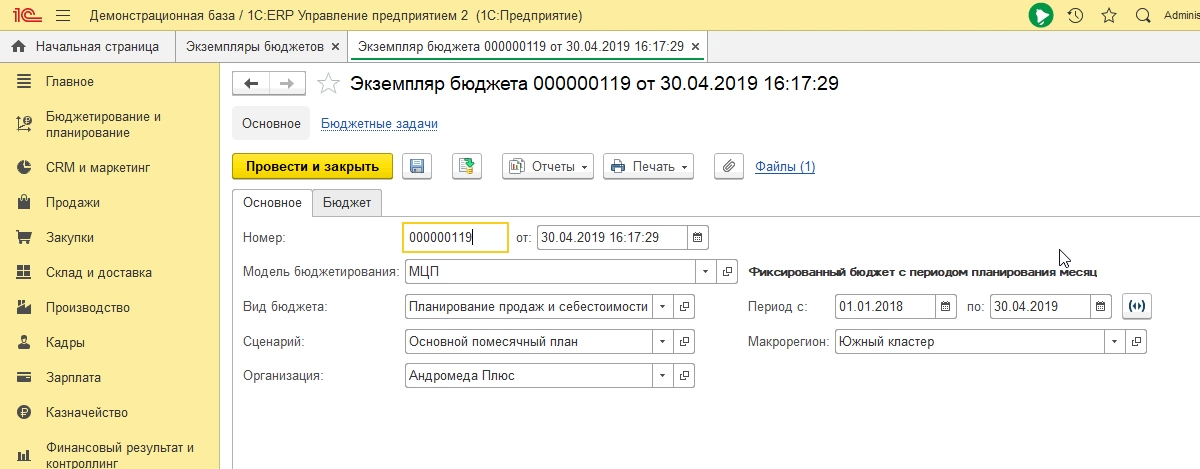This screenshot has height=469, width=1200.
Task: Add document to favorites with star
Action: pyautogui.click(x=328, y=84)
